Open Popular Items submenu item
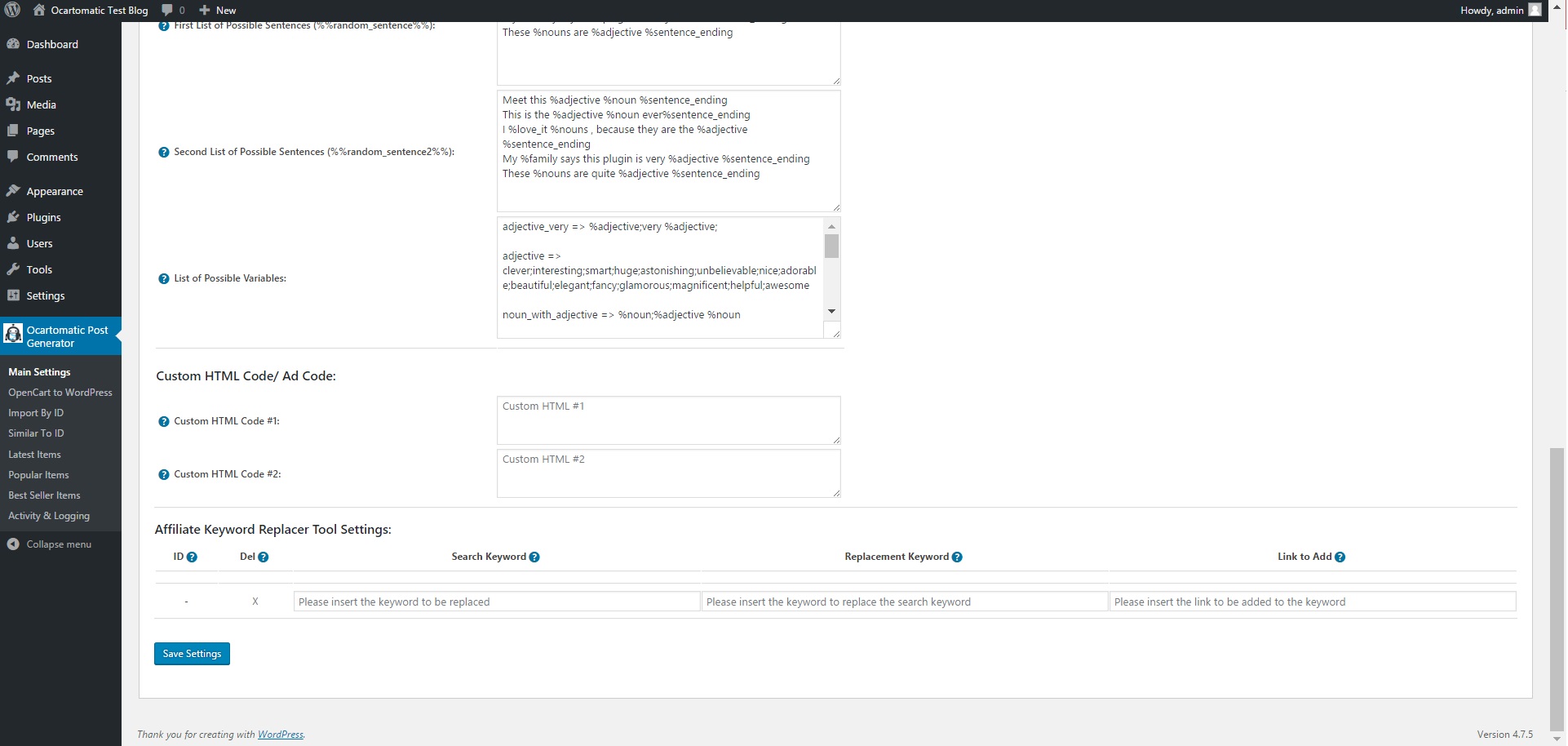 [x=38, y=475]
